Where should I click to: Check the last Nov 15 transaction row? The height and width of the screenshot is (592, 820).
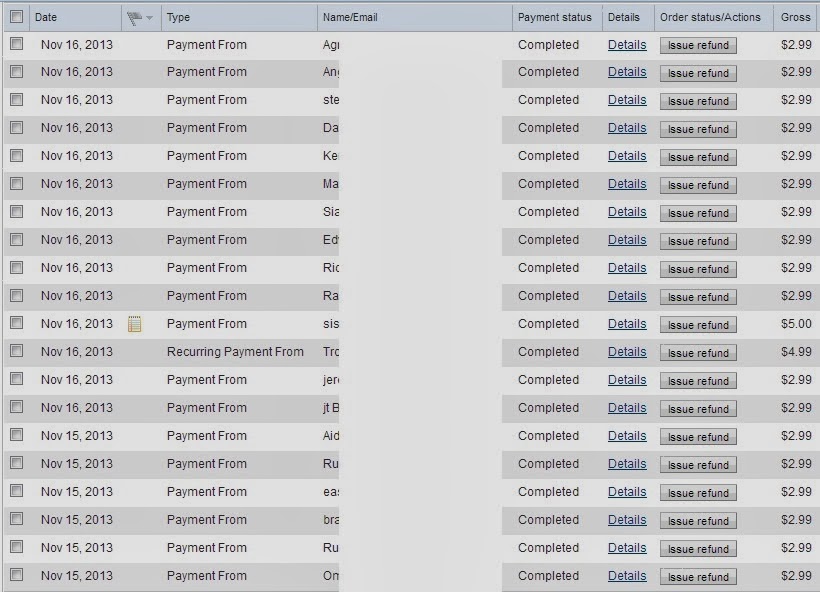point(14,576)
